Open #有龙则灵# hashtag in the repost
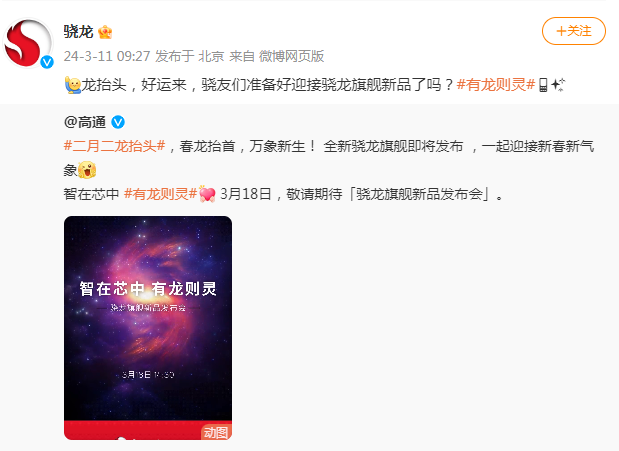Screen dimensions: 619x451 coord(160,194)
